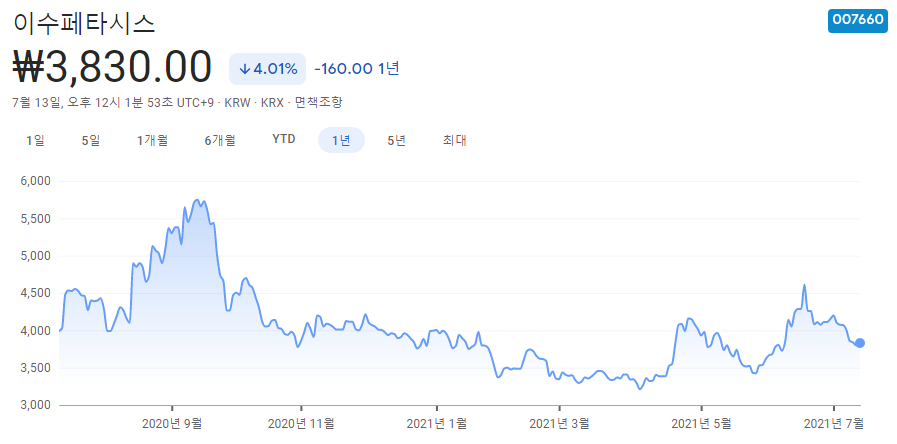This screenshot has width=897, height=444.
Task: Click the -160.00 1년 change text
Action: (357, 69)
